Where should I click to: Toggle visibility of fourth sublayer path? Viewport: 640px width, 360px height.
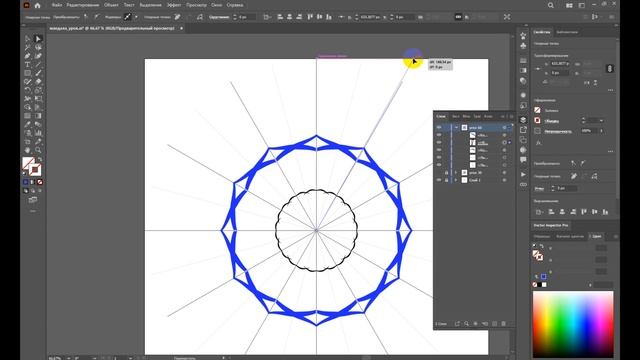(439, 157)
